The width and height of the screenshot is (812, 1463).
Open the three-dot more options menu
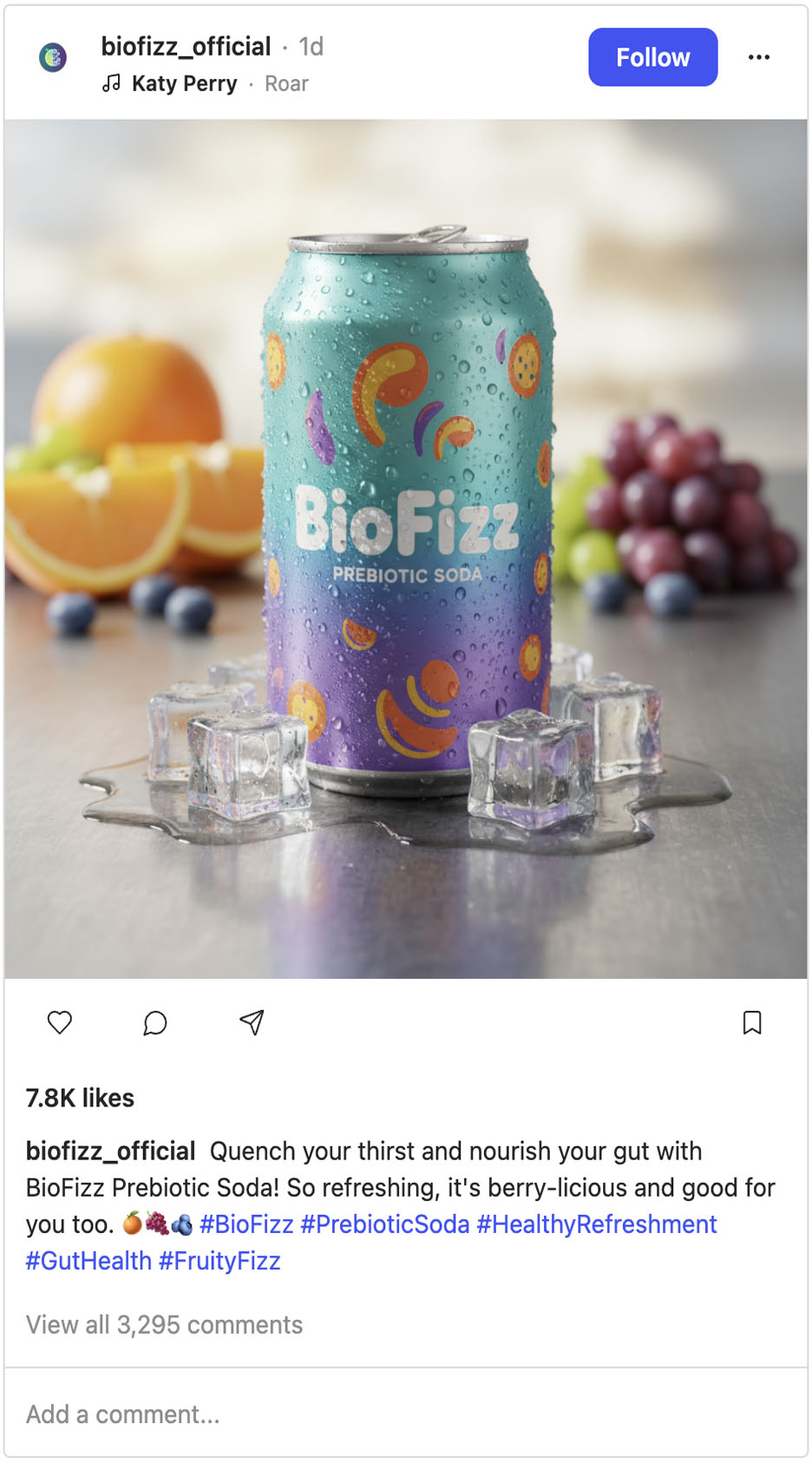pos(759,57)
